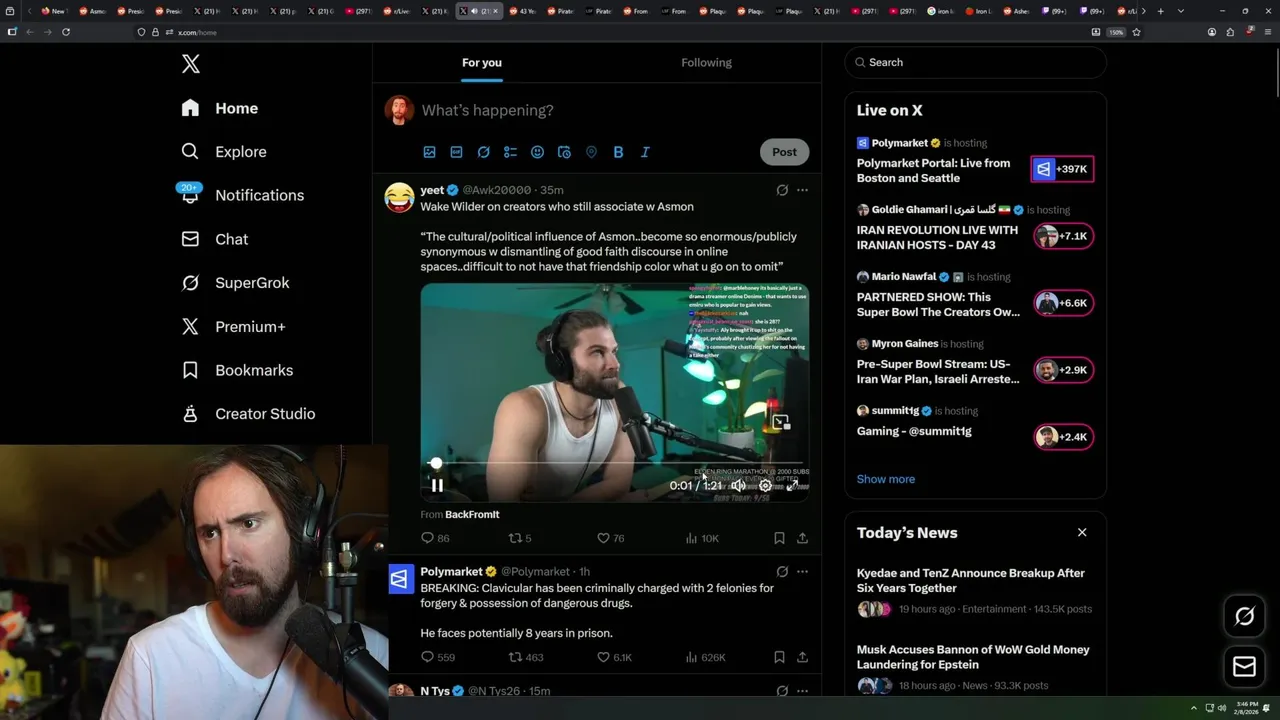Open a new browser tab

point(1160,11)
